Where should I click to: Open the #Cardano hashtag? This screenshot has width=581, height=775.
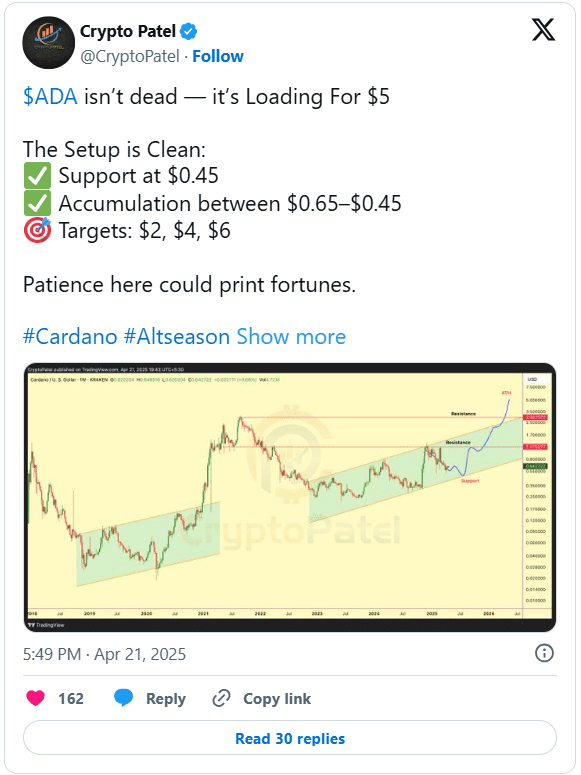(70, 337)
